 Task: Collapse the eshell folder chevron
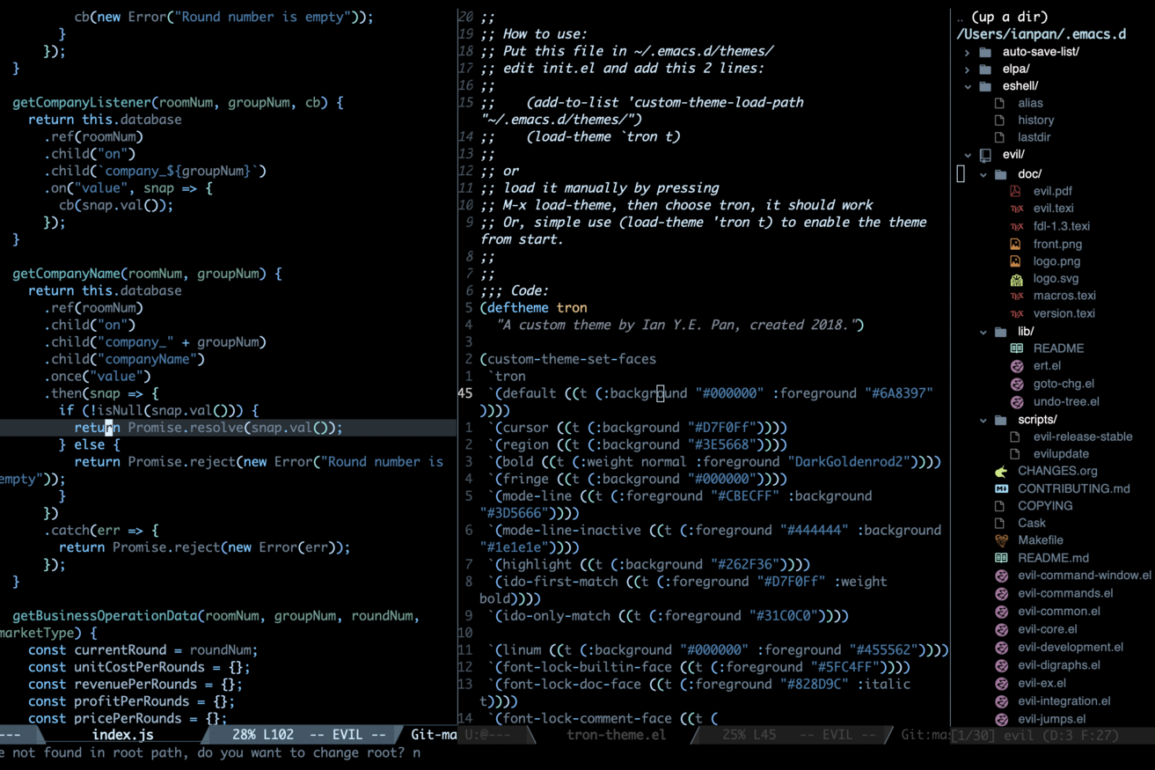[967, 87]
